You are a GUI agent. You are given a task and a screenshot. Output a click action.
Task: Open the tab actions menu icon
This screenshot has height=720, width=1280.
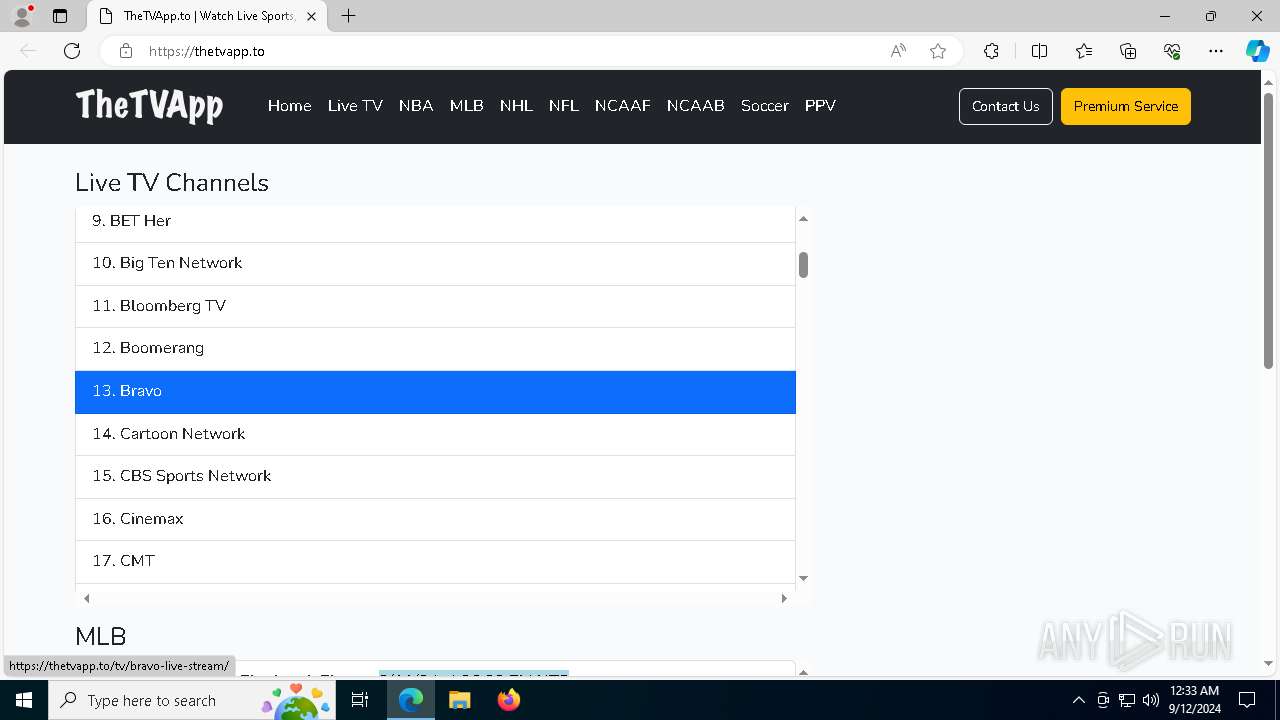click(x=60, y=16)
